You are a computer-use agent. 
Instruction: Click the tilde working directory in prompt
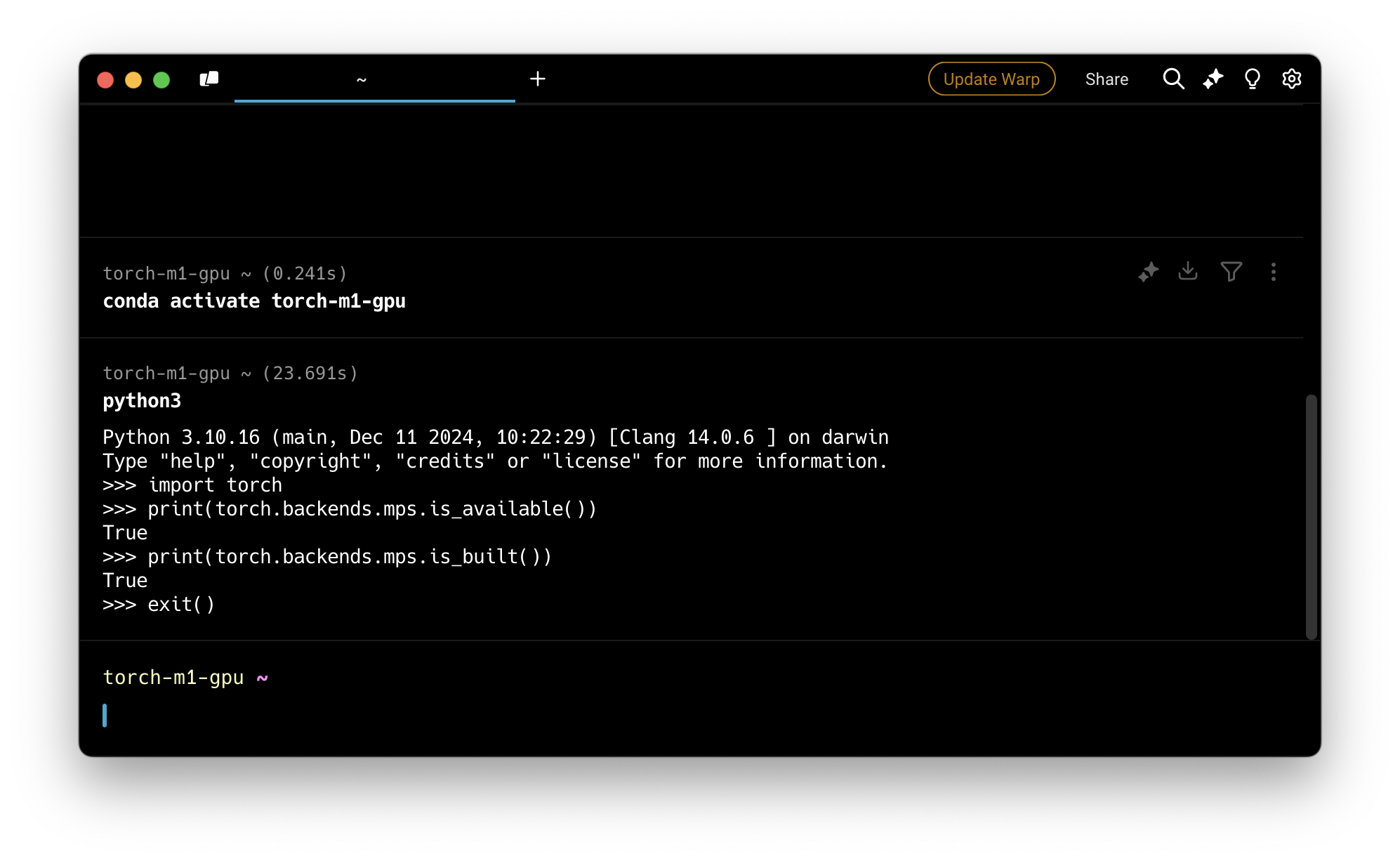tap(263, 678)
